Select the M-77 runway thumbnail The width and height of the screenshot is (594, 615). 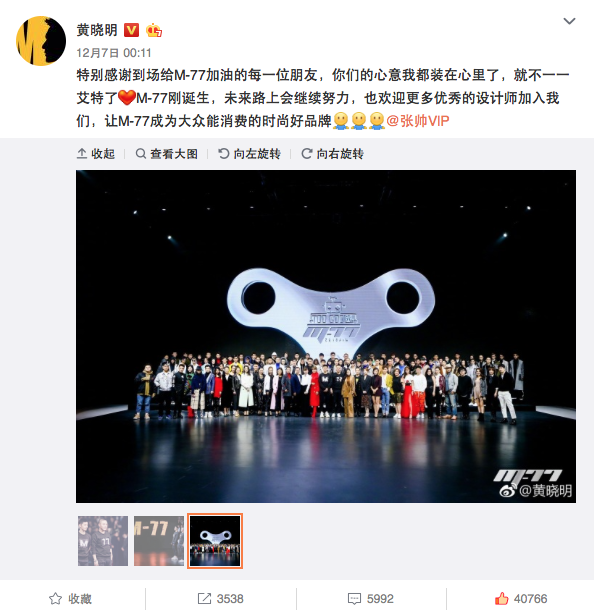pos(159,540)
